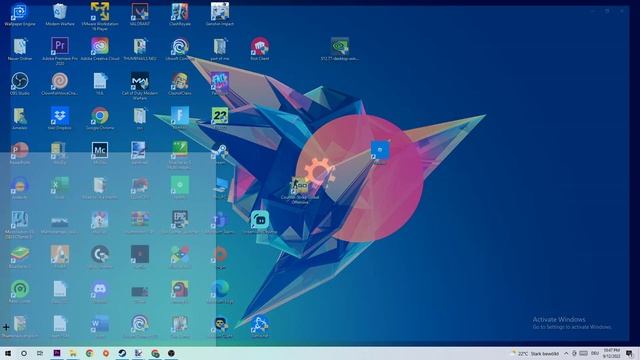Viewport: 640px width, 360px height.
Task: Select the Logitech G HUB icon
Action: click(100, 254)
